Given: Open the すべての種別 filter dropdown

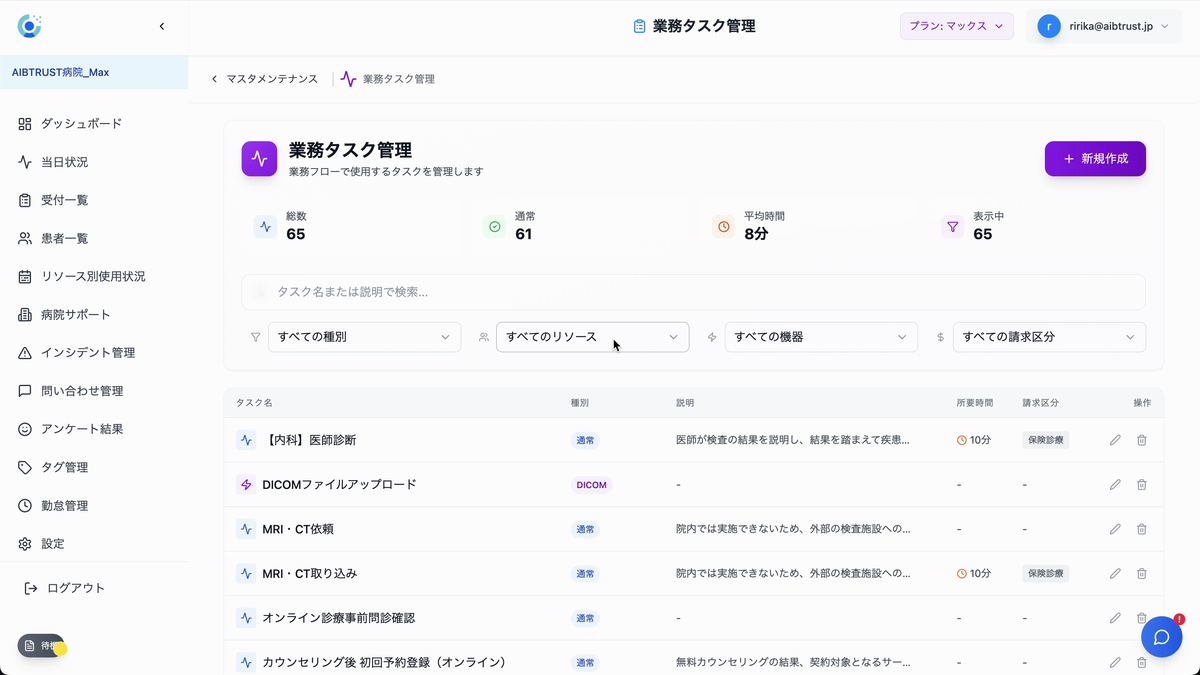Looking at the screenshot, I should coord(364,337).
